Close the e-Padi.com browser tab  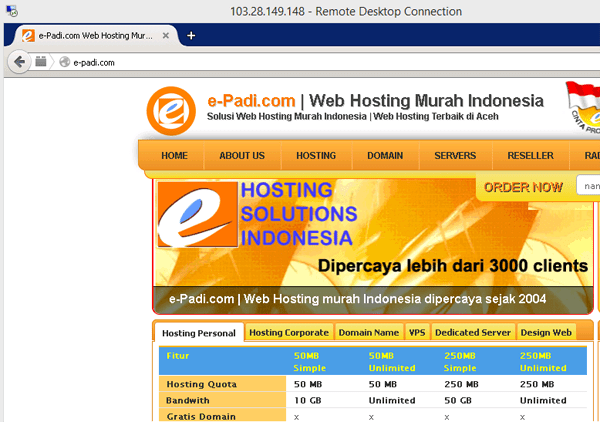tap(166, 36)
